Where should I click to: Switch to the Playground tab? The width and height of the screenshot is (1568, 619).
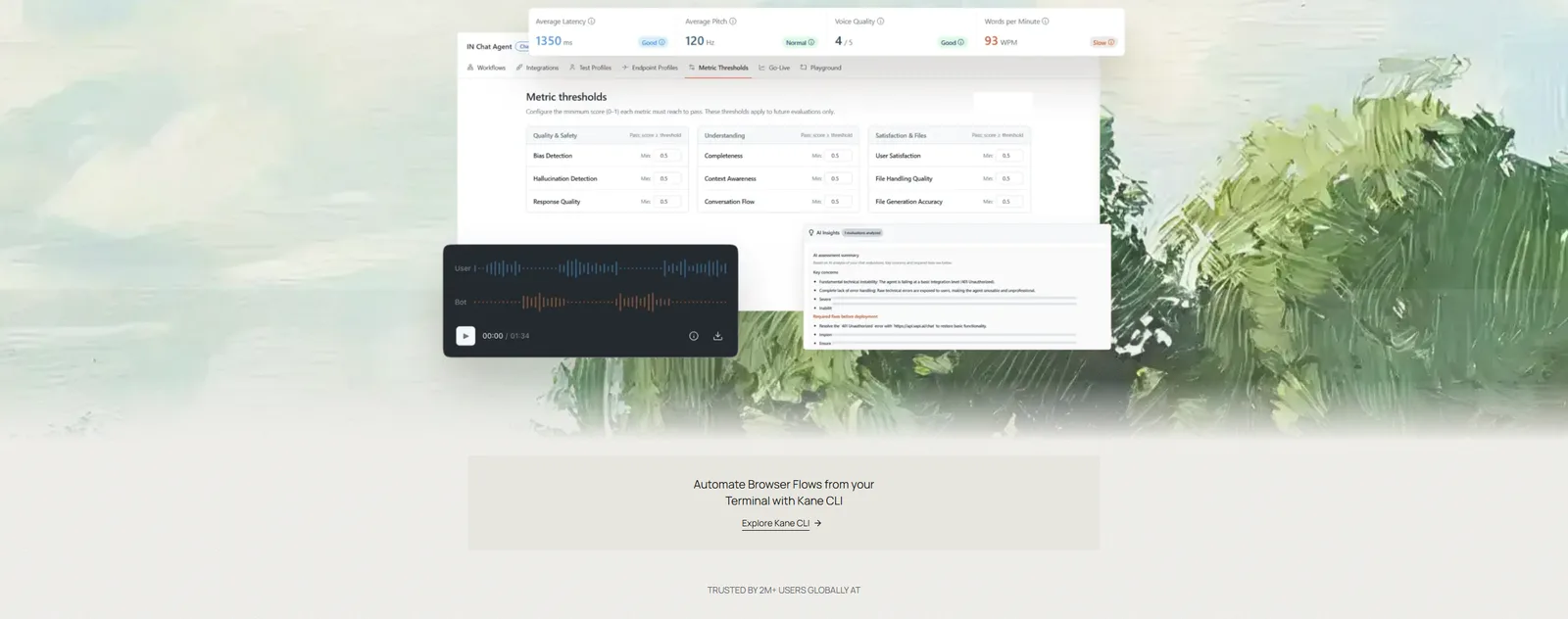coord(820,68)
